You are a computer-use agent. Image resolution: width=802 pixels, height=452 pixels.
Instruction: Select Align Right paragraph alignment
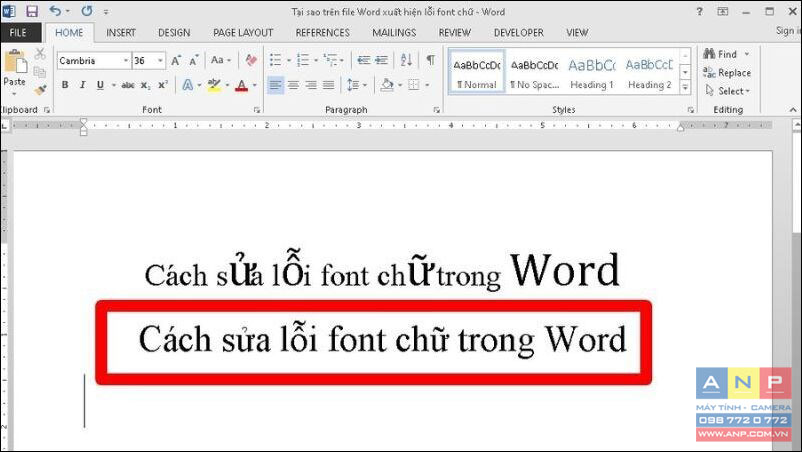tap(310, 85)
